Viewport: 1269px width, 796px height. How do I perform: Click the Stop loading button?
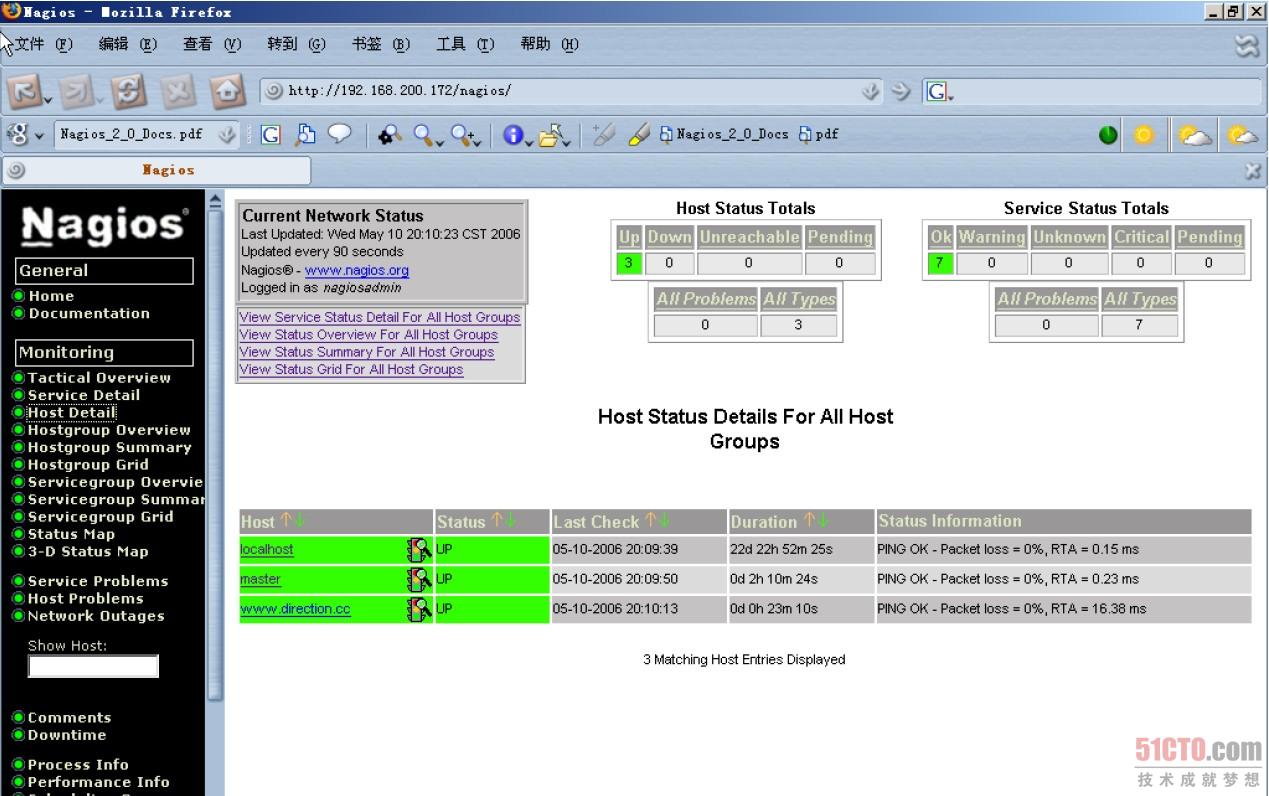pos(178,92)
